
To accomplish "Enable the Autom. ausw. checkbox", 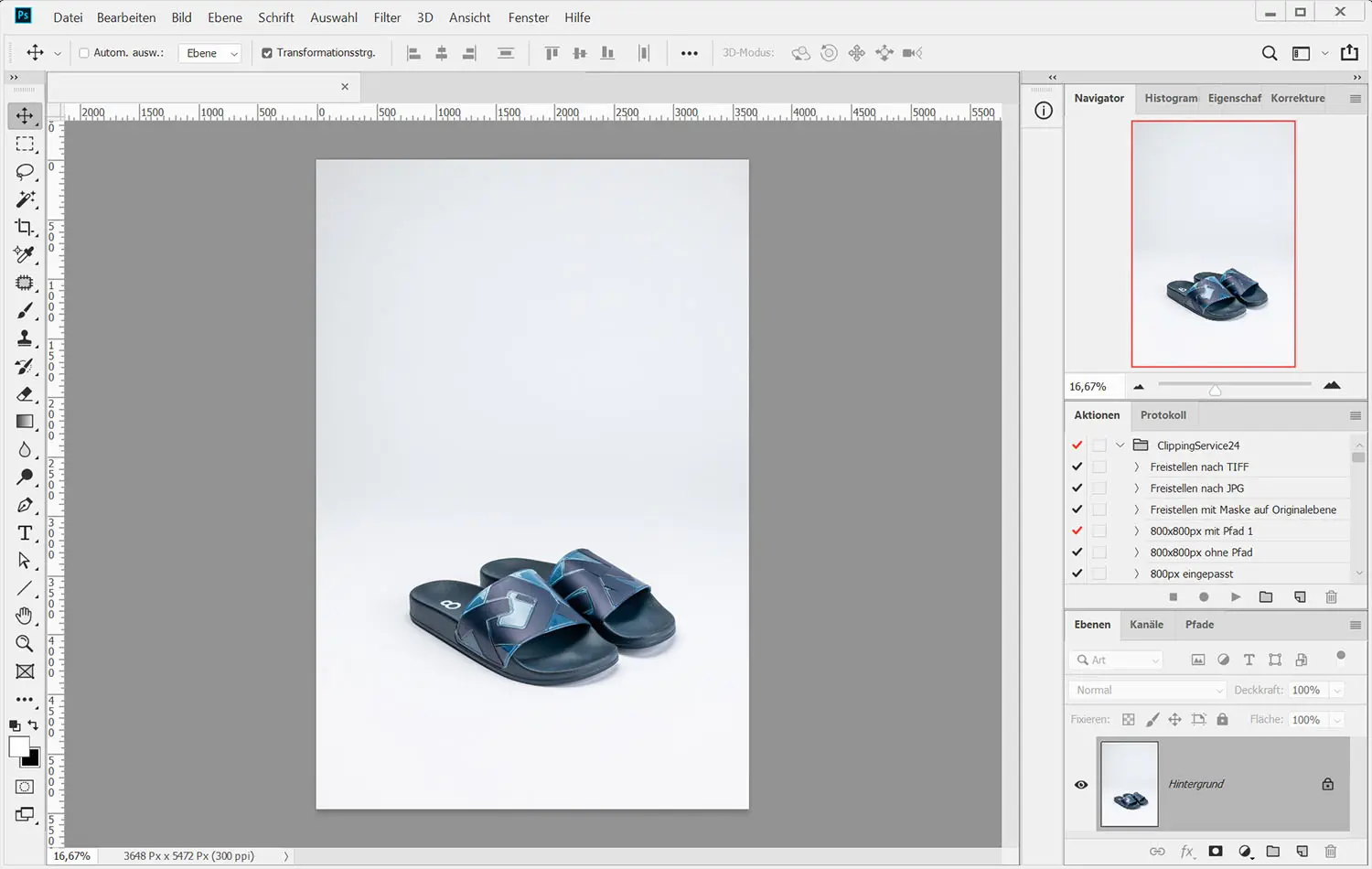I will point(84,53).
